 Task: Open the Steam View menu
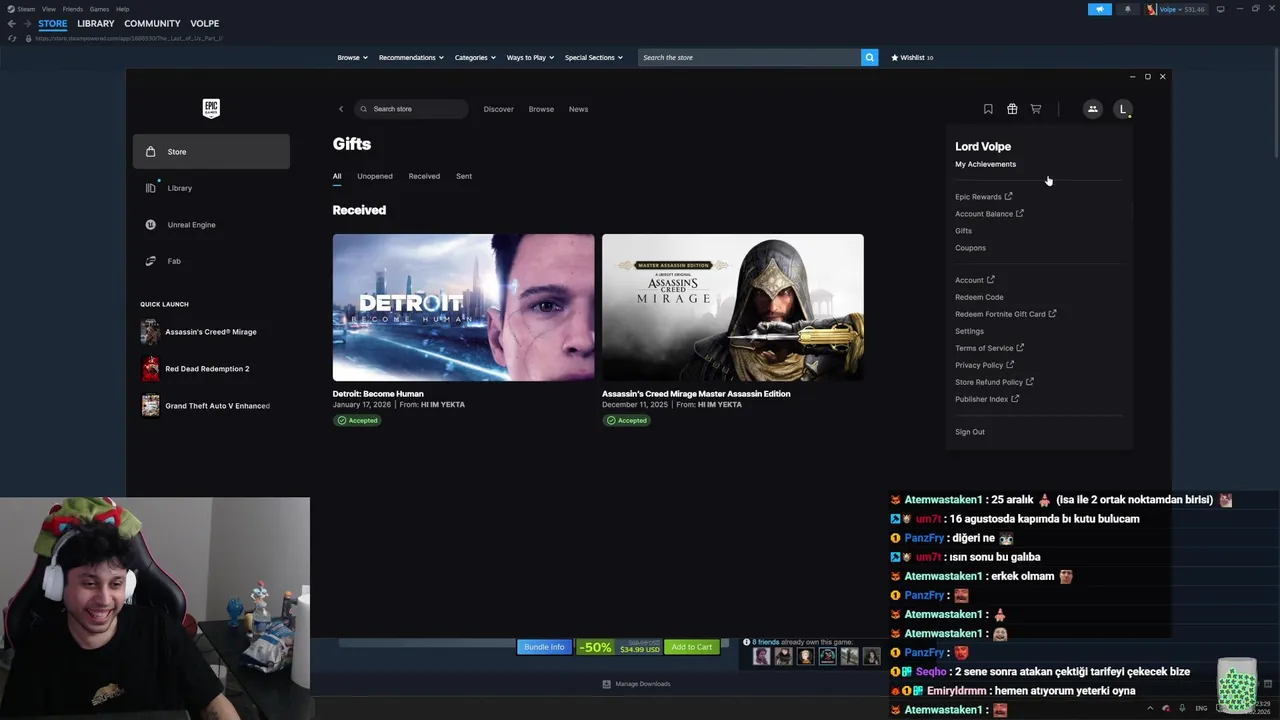point(48,9)
